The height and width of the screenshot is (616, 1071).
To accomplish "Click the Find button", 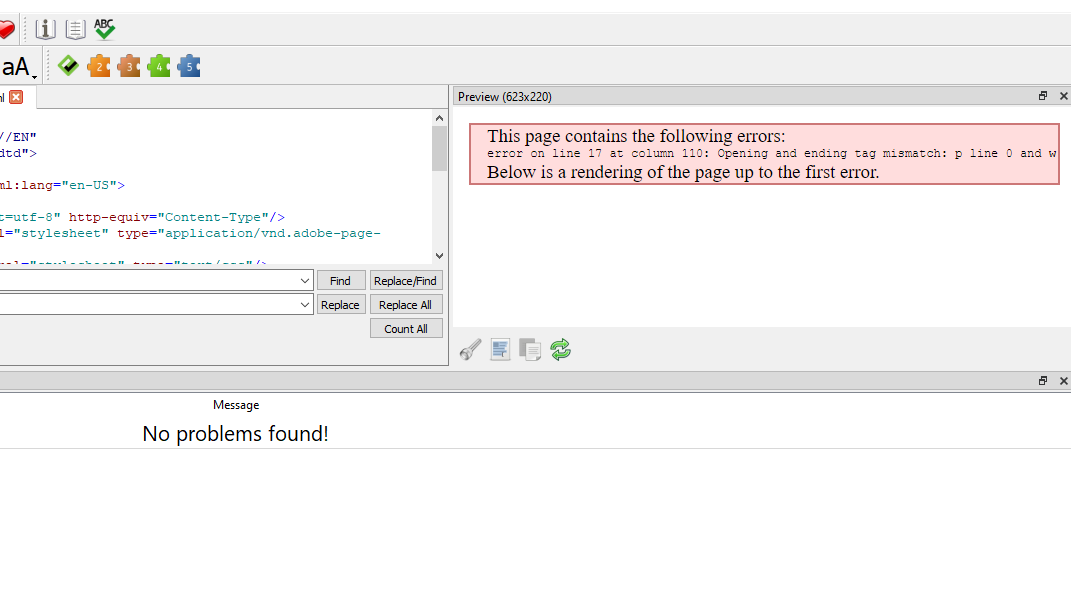I will (341, 281).
